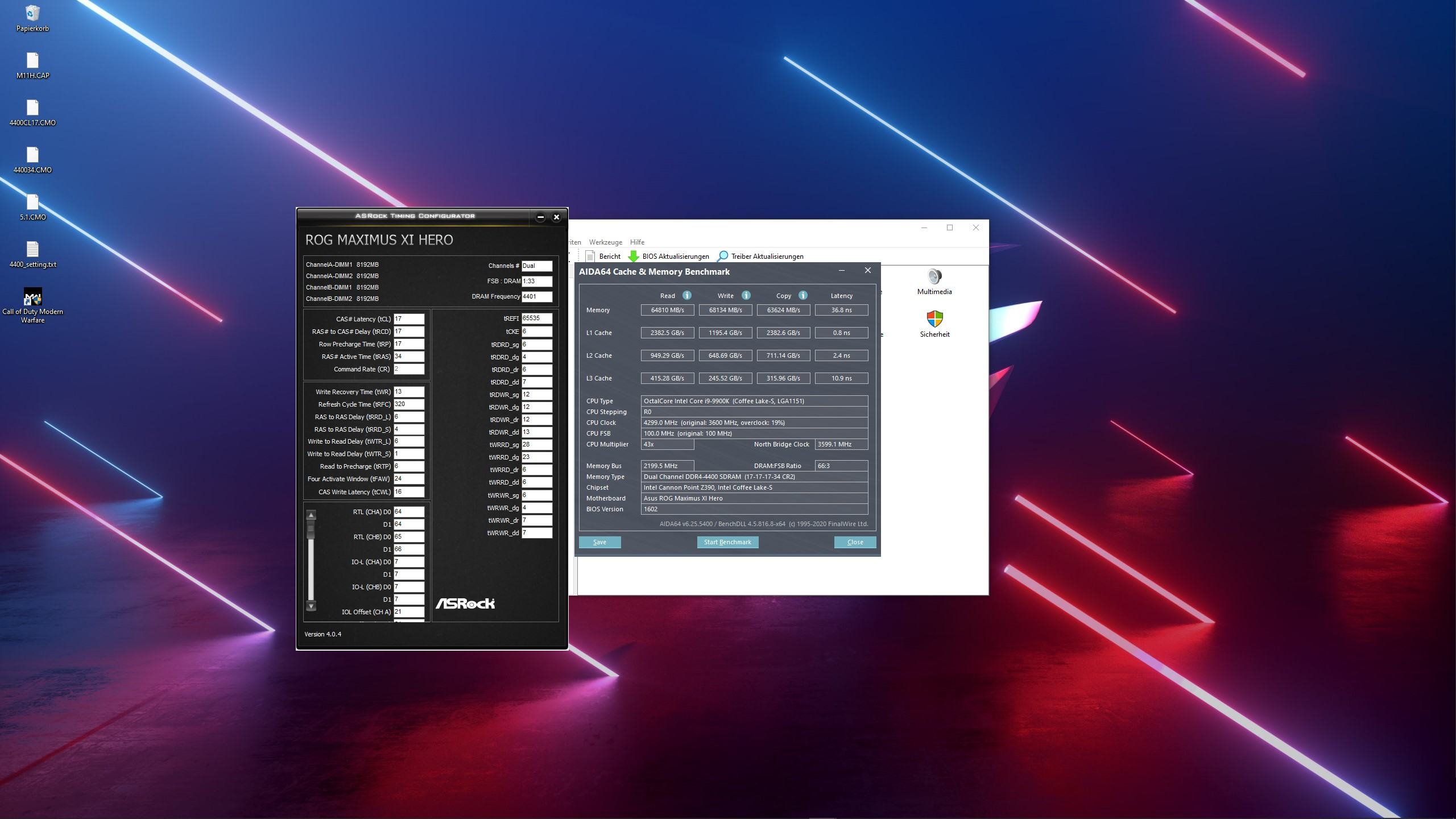
Task: Click the CAS# Latency (tCL) value field
Action: [x=408, y=319]
